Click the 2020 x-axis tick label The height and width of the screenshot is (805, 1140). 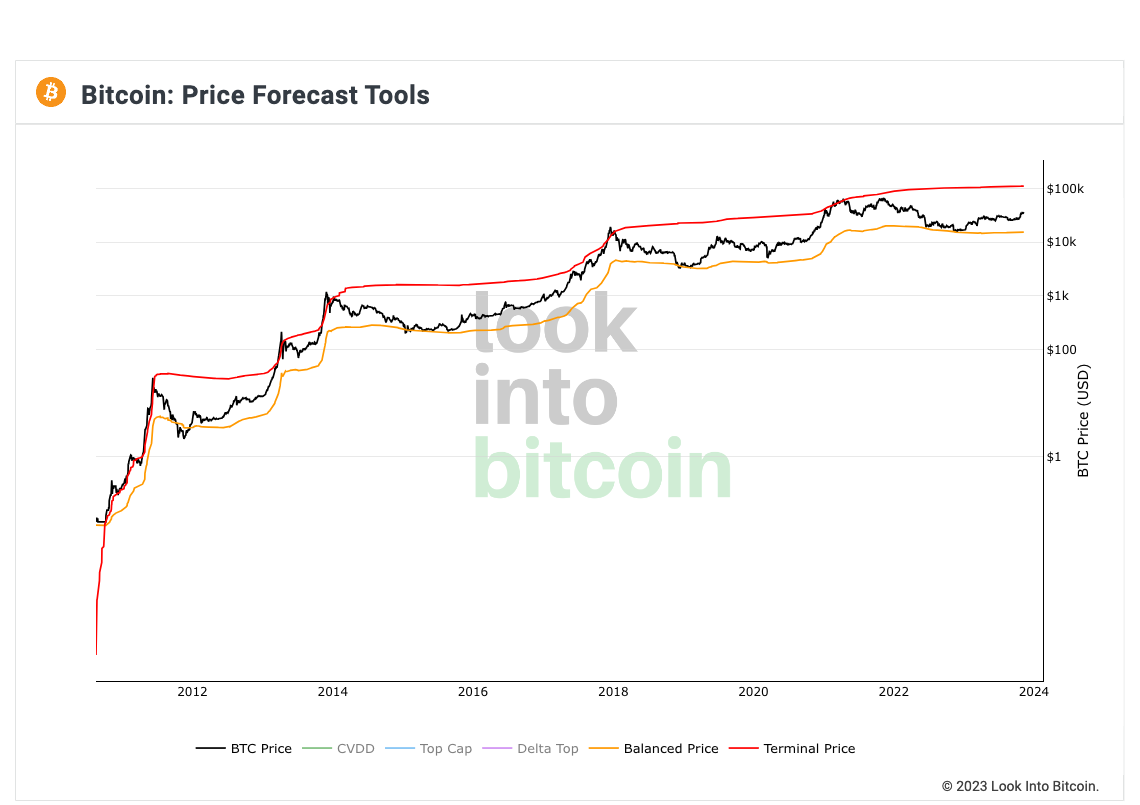click(x=753, y=691)
